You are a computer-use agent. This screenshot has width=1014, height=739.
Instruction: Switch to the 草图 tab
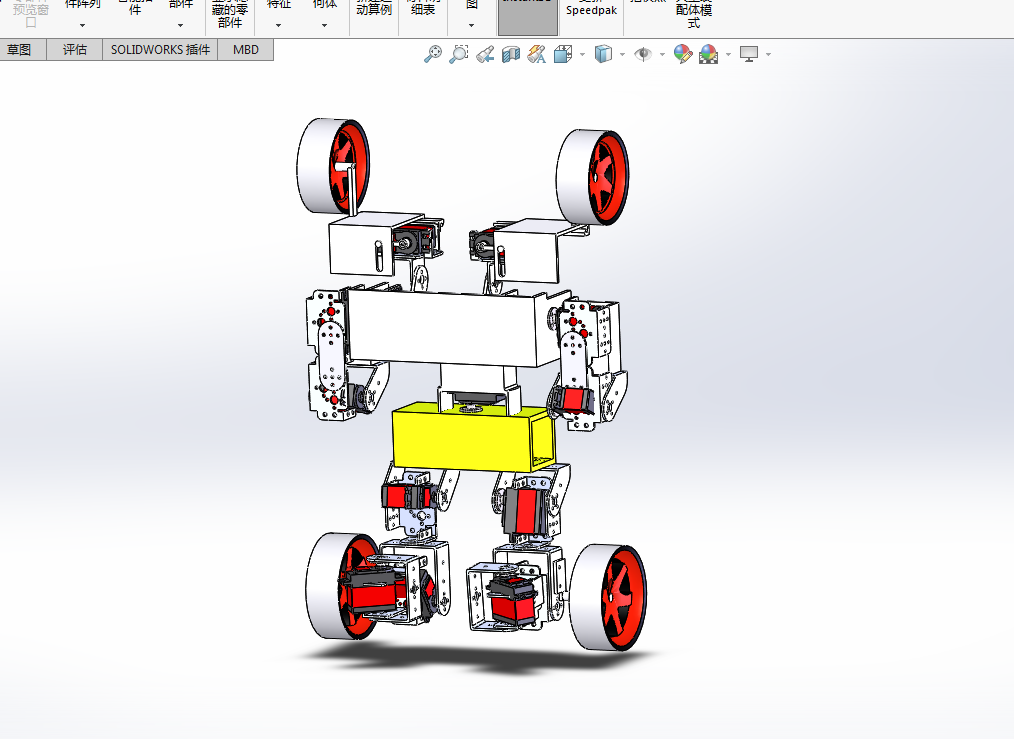[19, 50]
